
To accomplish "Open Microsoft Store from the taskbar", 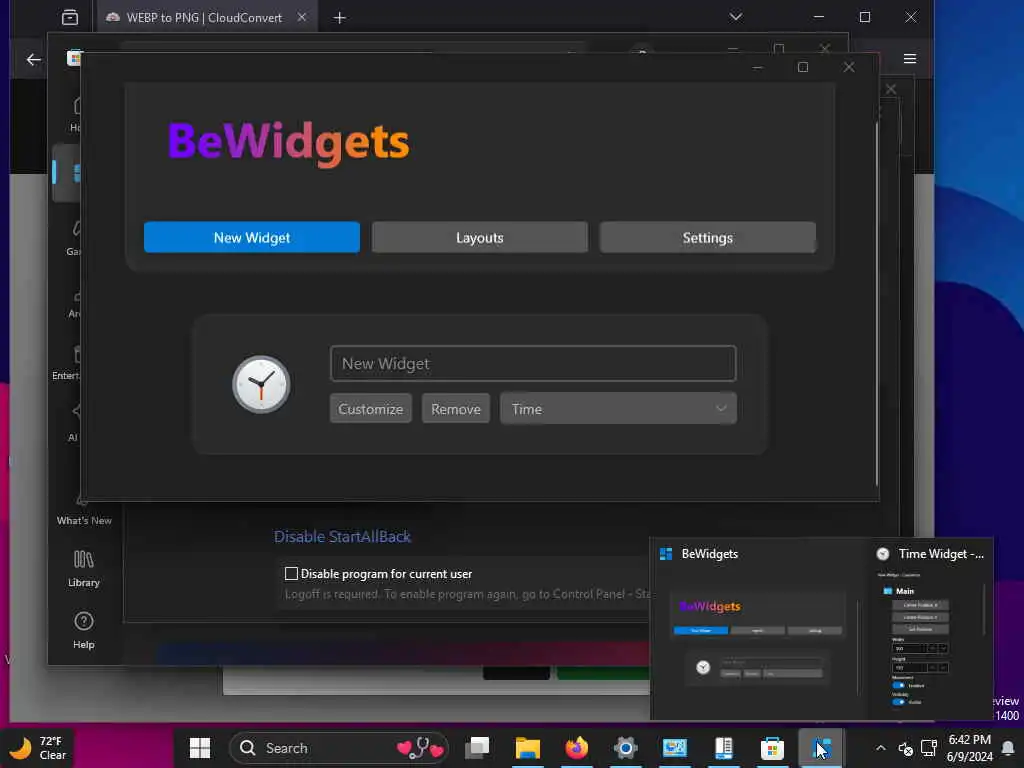I will (x=772, y=748).
